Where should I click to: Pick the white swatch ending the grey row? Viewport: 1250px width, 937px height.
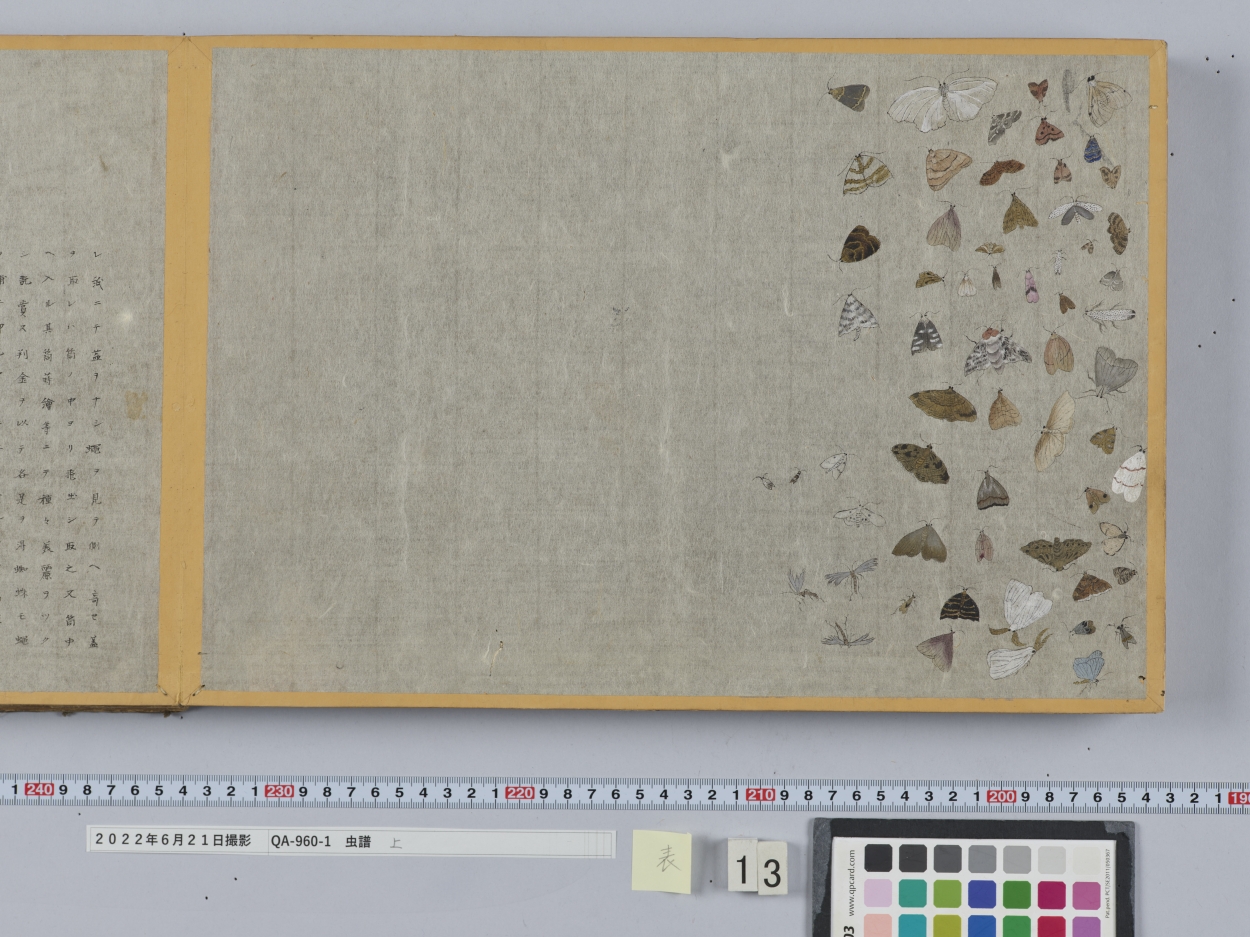pos(1086,860)
